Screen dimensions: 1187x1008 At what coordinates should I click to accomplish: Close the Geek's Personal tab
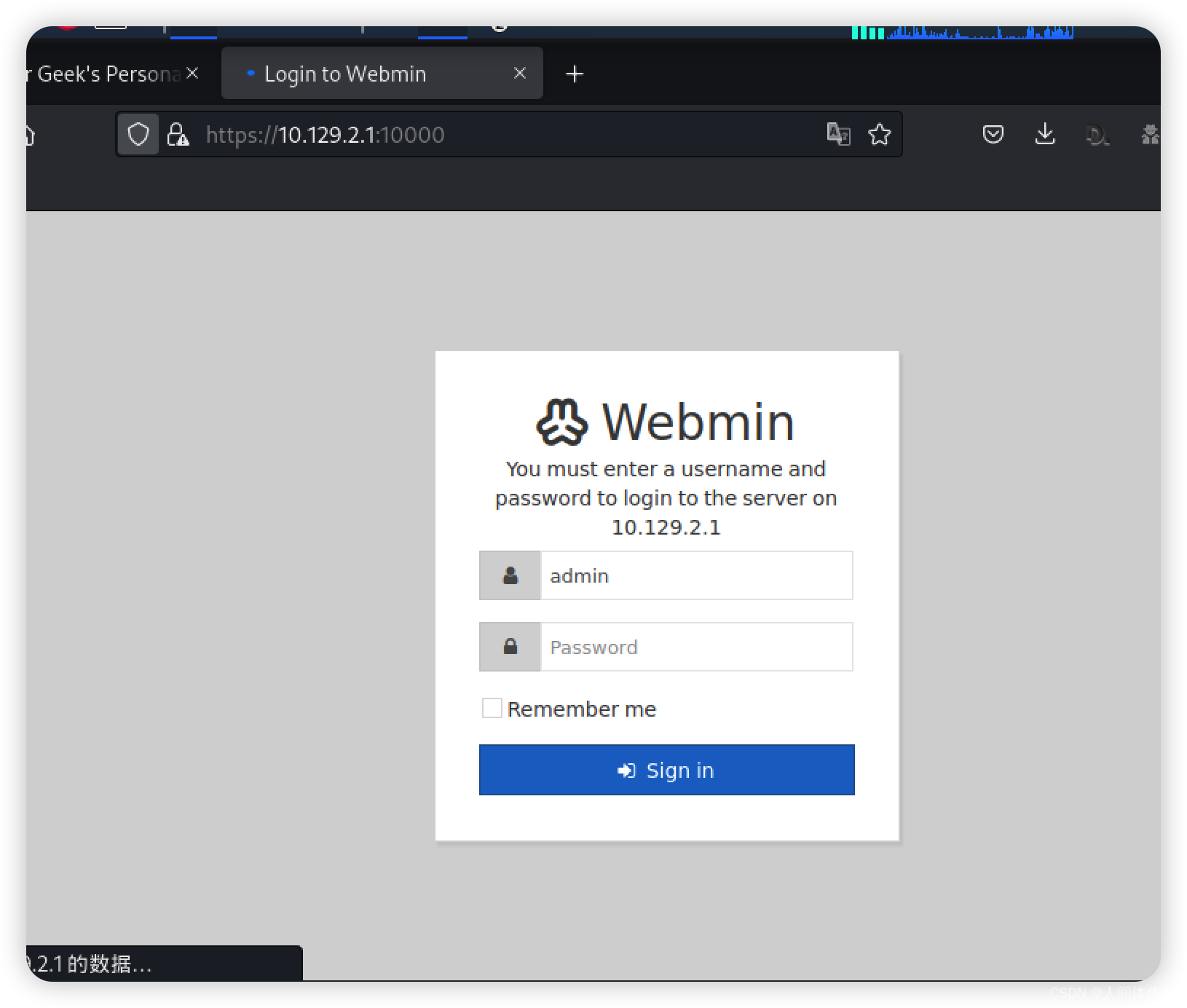click(192, 73)
